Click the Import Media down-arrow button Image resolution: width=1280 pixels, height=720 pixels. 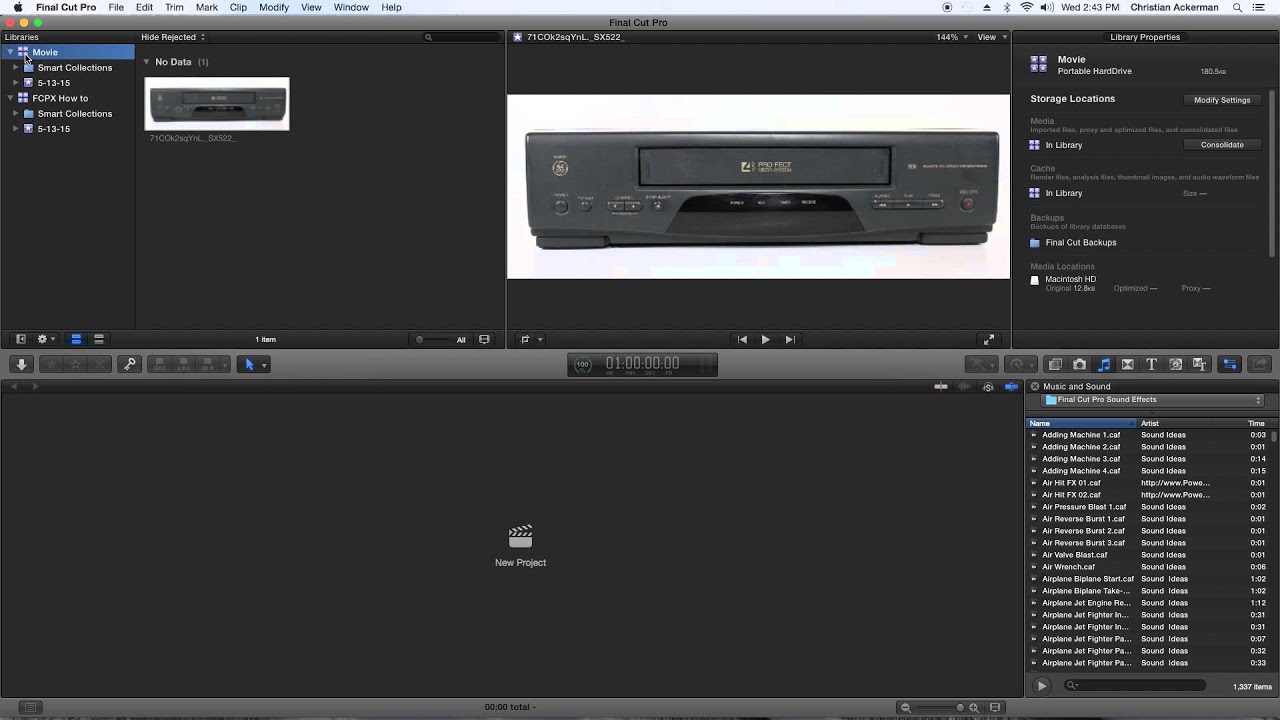click(21, 365)
